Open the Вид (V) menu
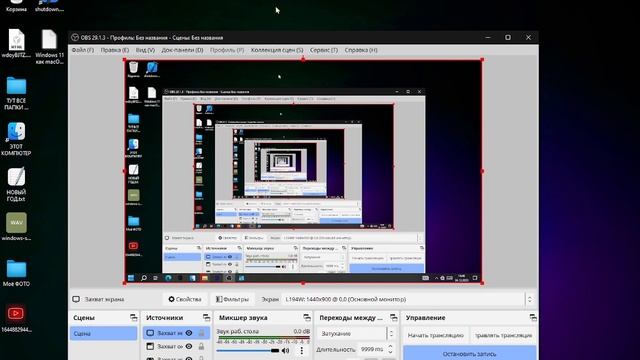 pos(145,50)
